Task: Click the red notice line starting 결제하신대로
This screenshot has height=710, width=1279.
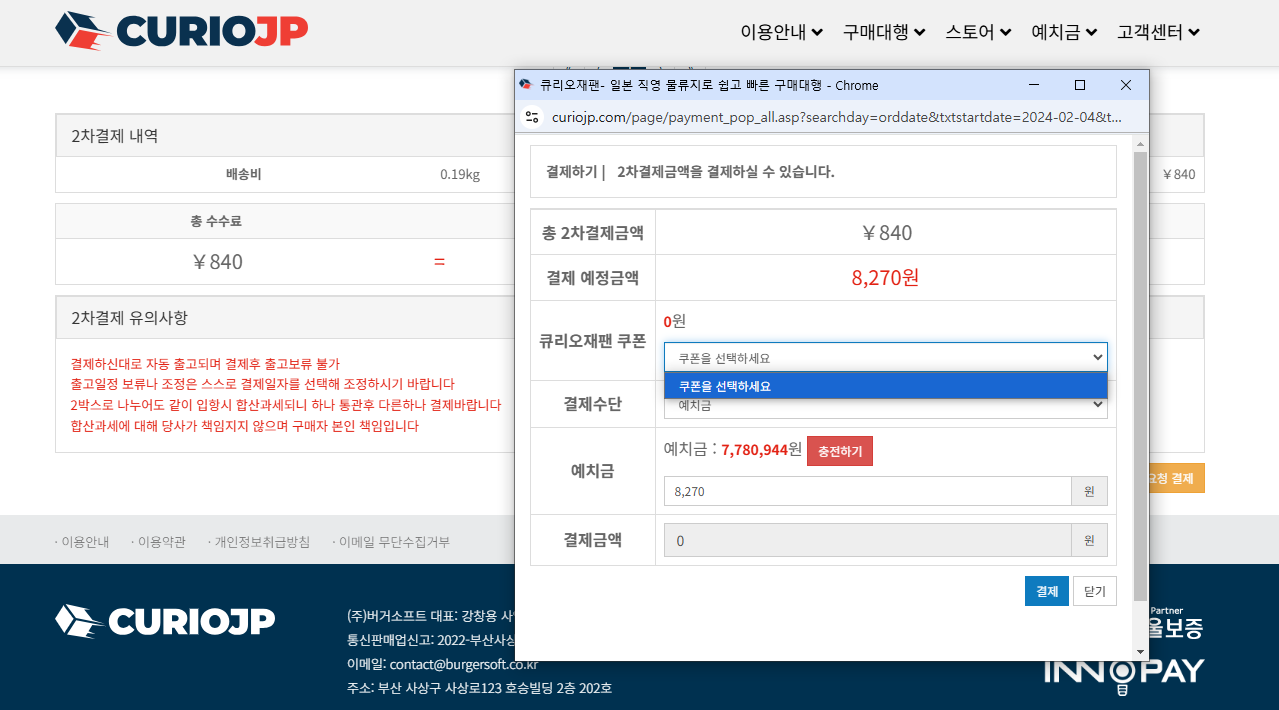Action: point(205,363)
